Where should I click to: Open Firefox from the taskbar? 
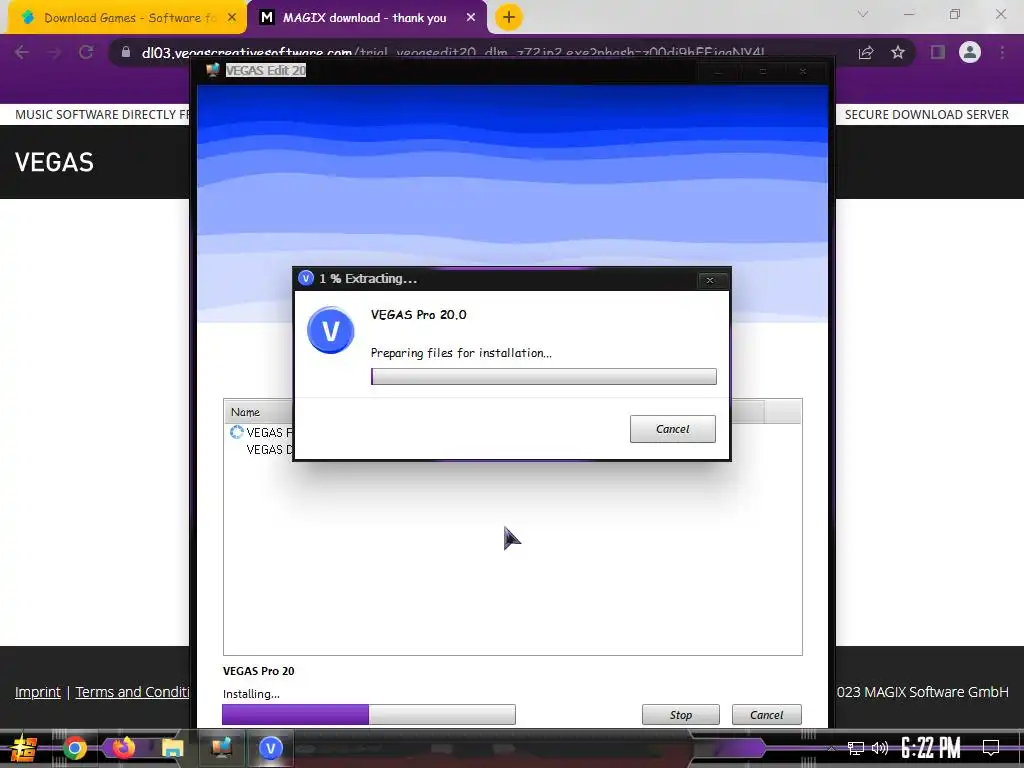point(123,748)
